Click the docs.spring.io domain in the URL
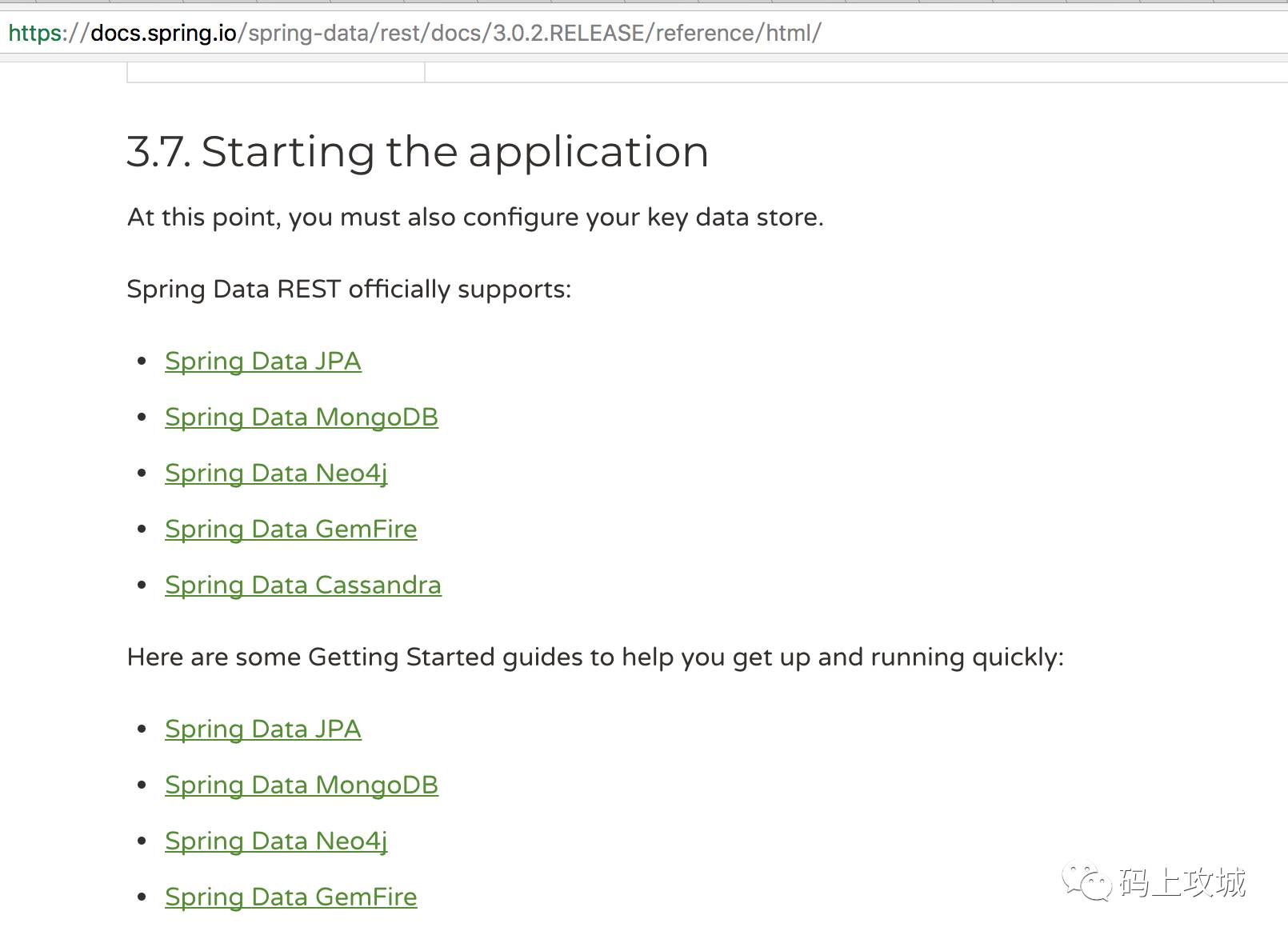This screenshot has height=939, width=1288. click(x=163, y=33)
